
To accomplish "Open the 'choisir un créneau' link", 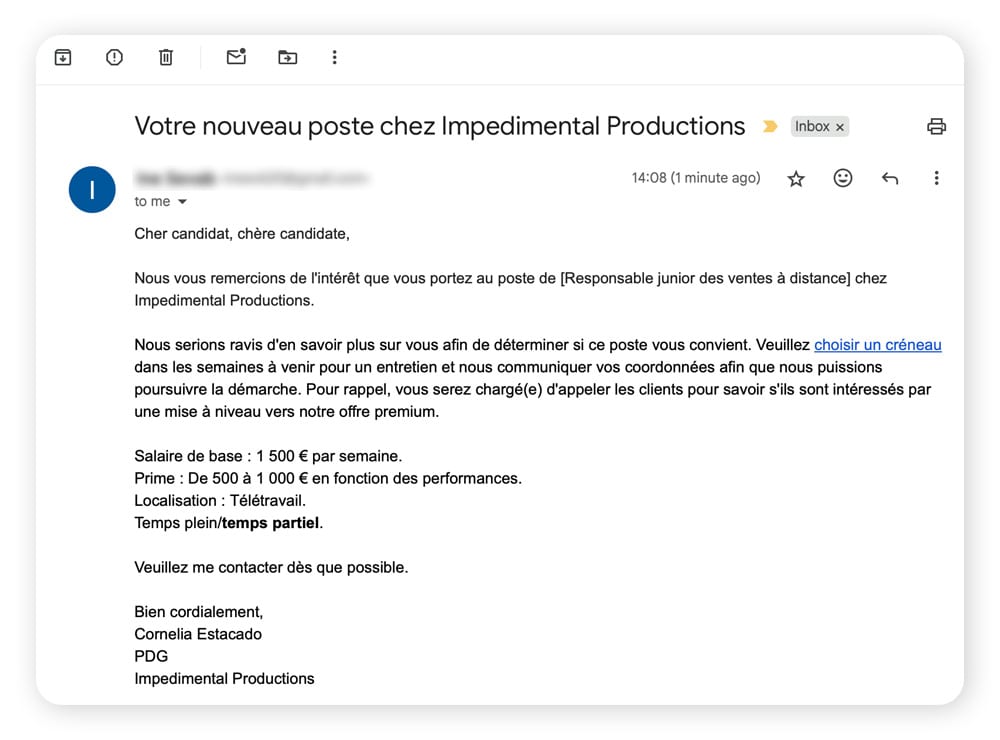I will [x=877, y=344].
